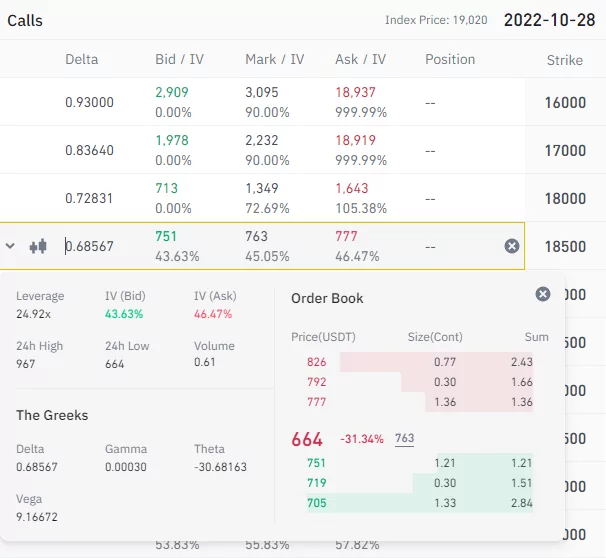The width and height of the screenshot is (606, 558).
Task: Click the last price 664 in order book
Action: pos(307,440)
